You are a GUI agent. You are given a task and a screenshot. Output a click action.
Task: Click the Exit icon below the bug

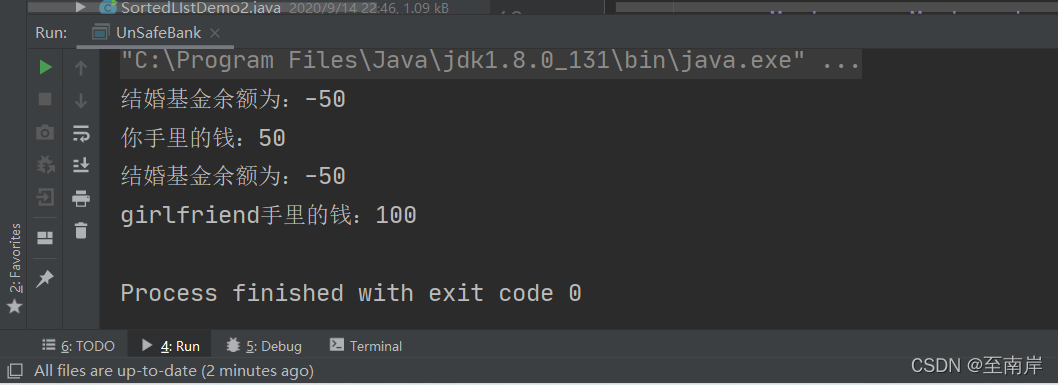(x=45, y=198)
